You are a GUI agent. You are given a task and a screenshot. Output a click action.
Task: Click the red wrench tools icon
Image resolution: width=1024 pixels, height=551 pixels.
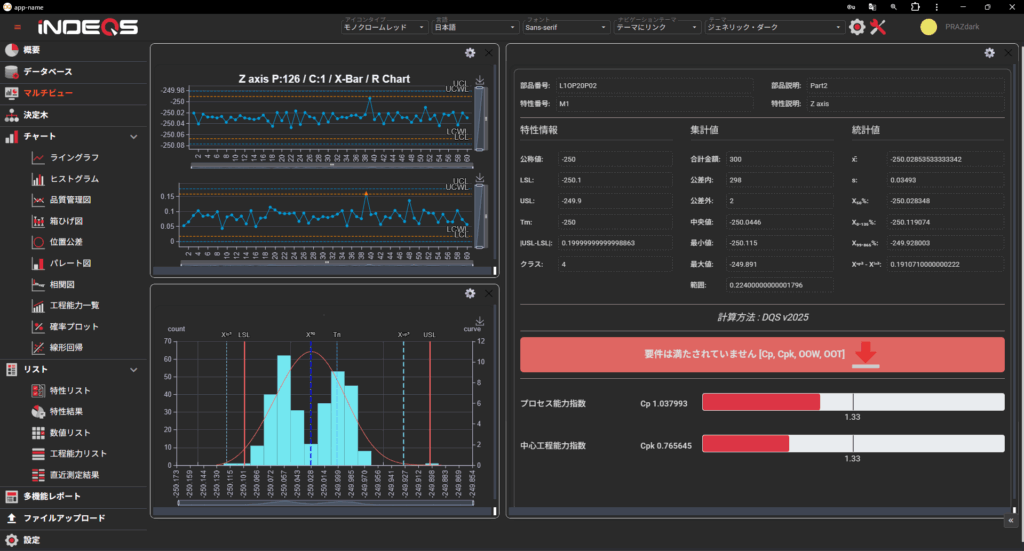[x=879, y=27]
